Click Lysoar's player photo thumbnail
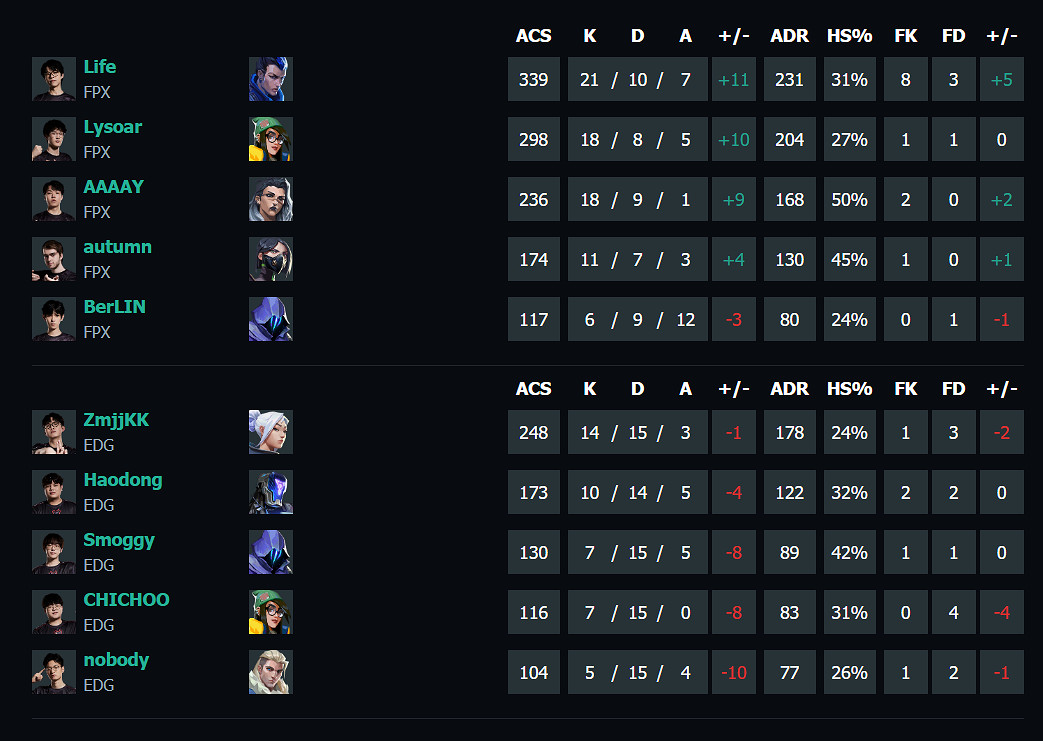The width and height of the screenshot is (1043, 741). pos(54,139)
